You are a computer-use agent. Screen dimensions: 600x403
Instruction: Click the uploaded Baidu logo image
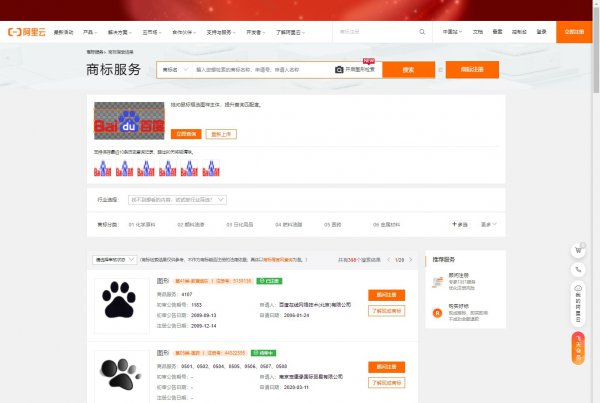[129, 121]
